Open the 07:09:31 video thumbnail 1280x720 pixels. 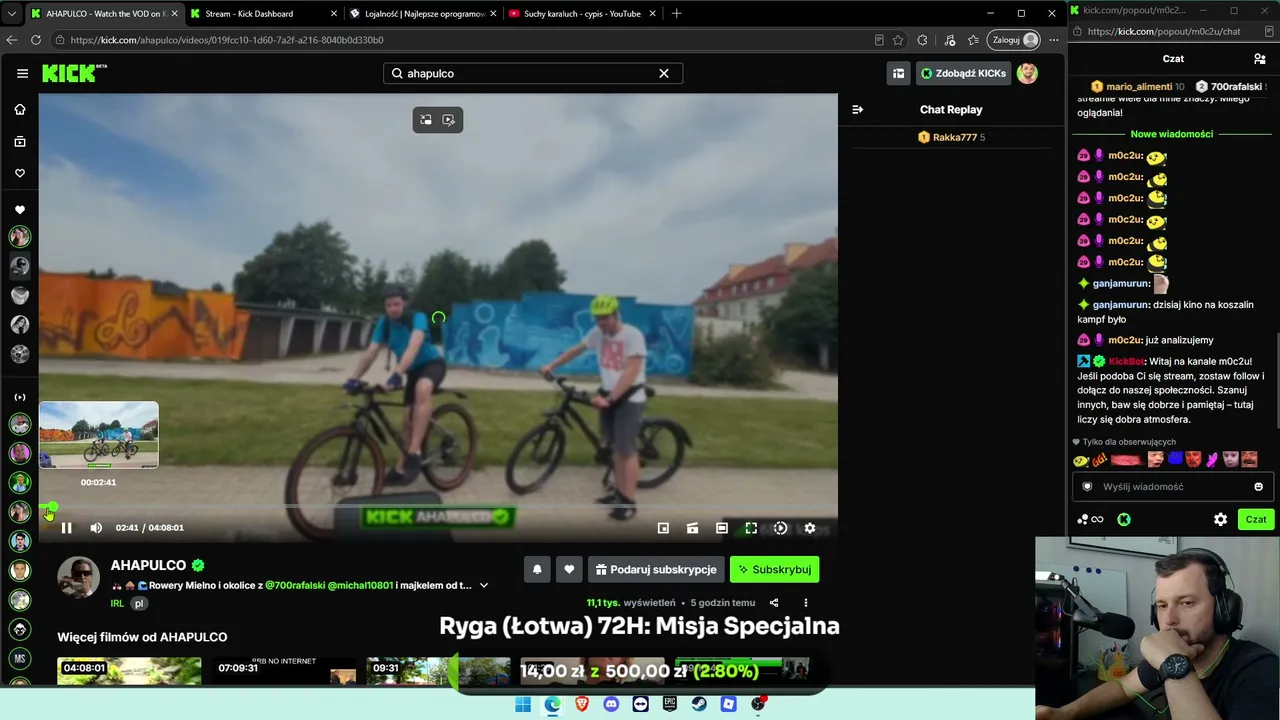point(284,671)
